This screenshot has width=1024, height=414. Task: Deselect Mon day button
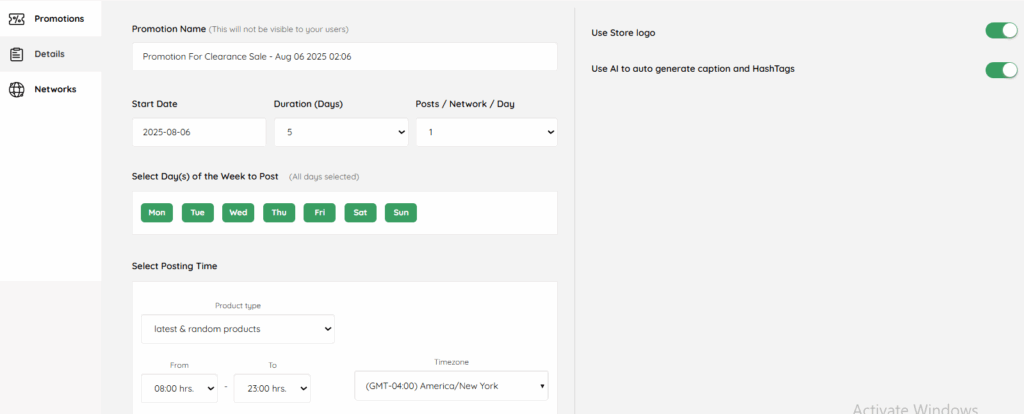pyautogui.click(x=157, y=213)
